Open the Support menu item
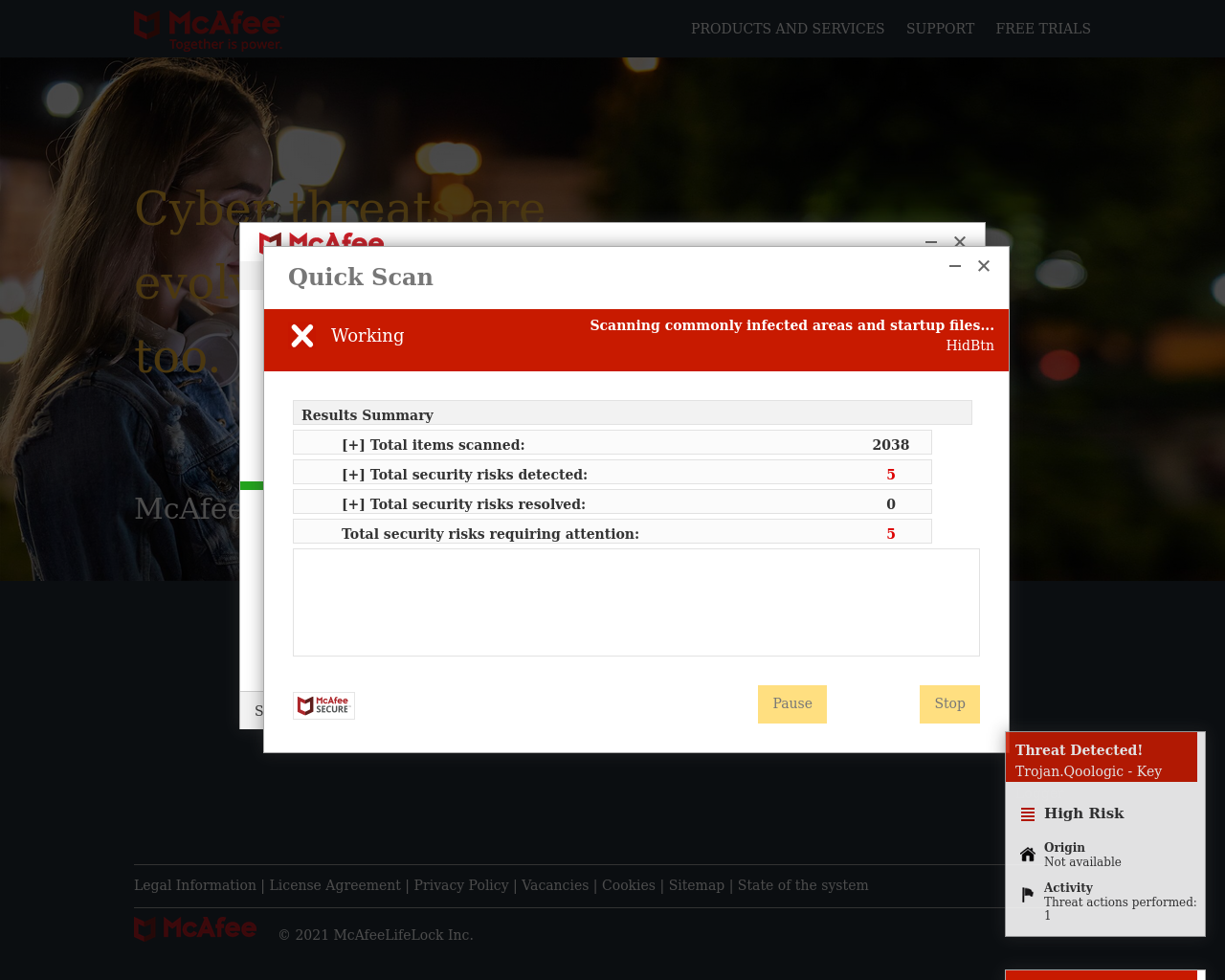The height and width of the screenshot is (980, 1225). (940, 29)
